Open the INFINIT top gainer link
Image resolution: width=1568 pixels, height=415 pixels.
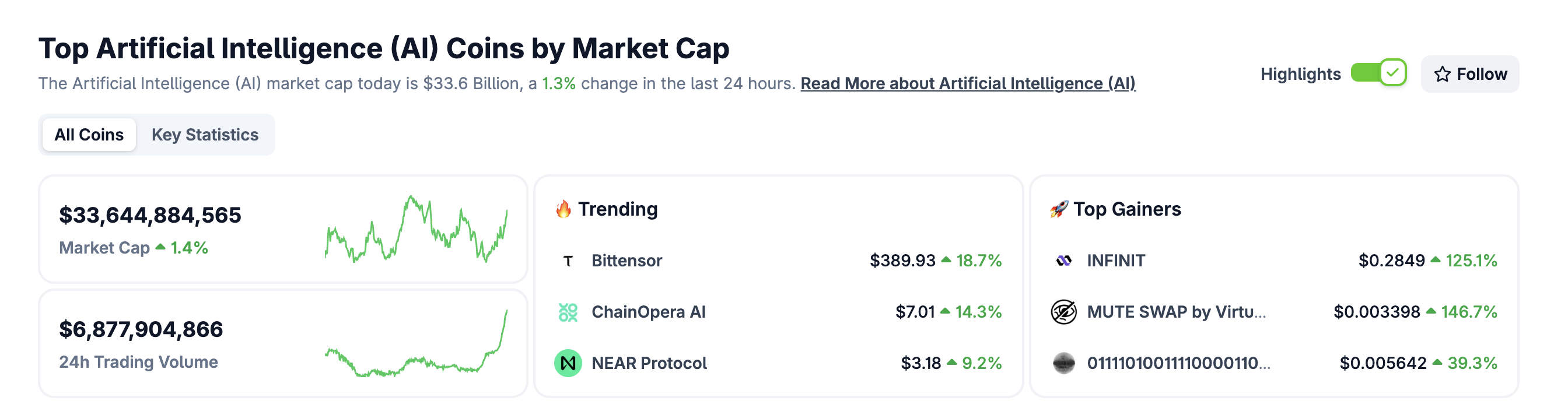pyautogui.click(x=1116, y=261)
